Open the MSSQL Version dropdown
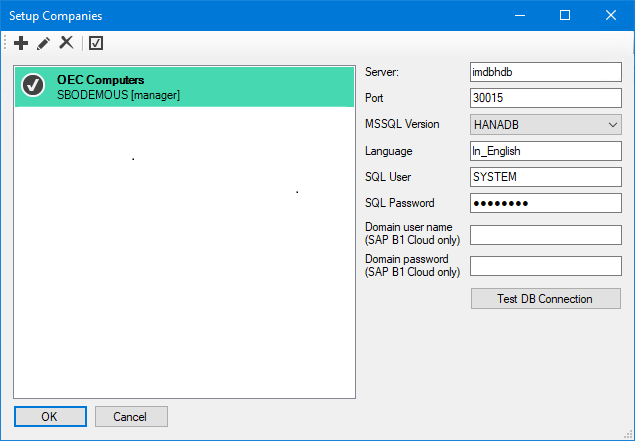 coord(546,125)
